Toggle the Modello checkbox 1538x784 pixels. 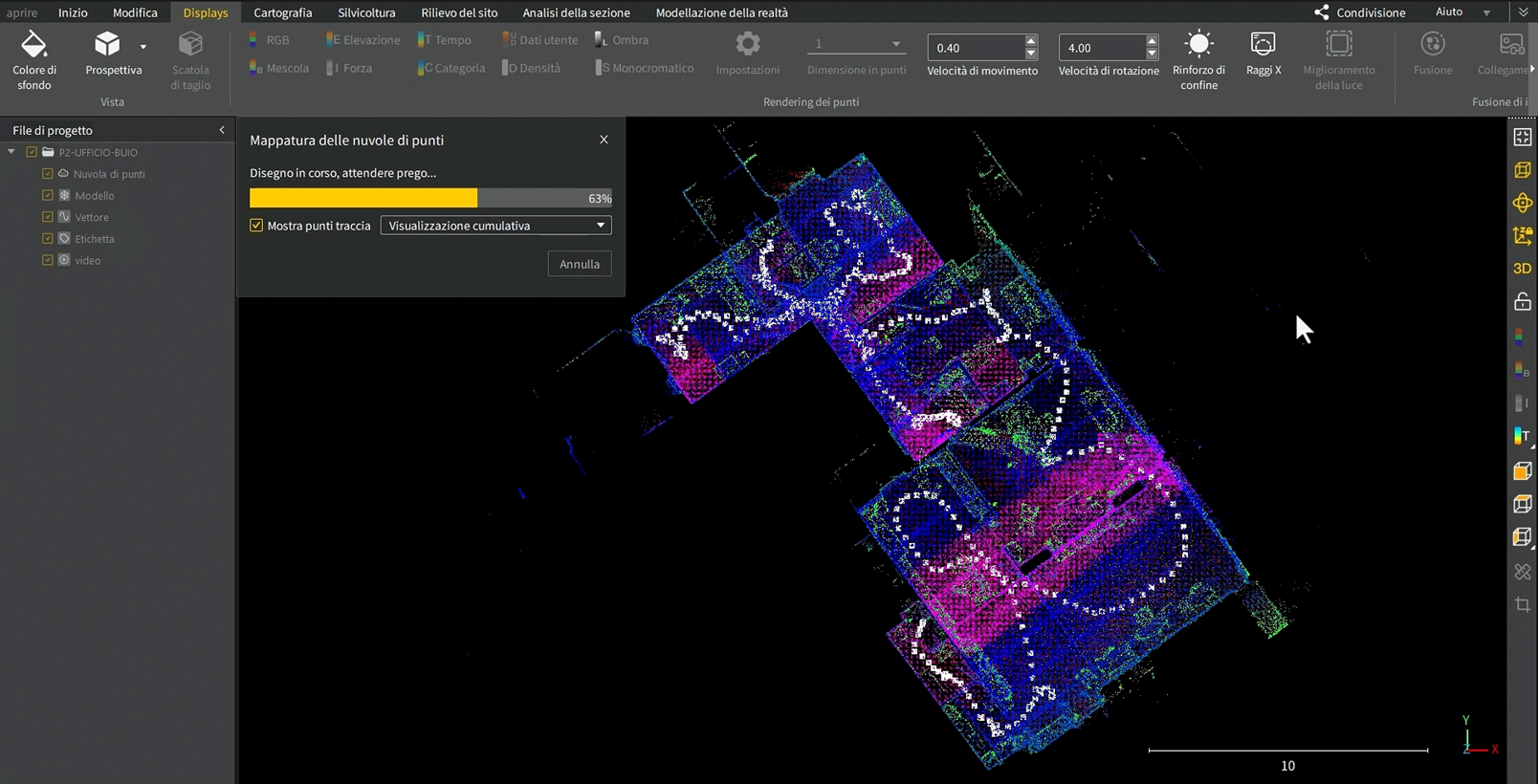coord(48,195)
